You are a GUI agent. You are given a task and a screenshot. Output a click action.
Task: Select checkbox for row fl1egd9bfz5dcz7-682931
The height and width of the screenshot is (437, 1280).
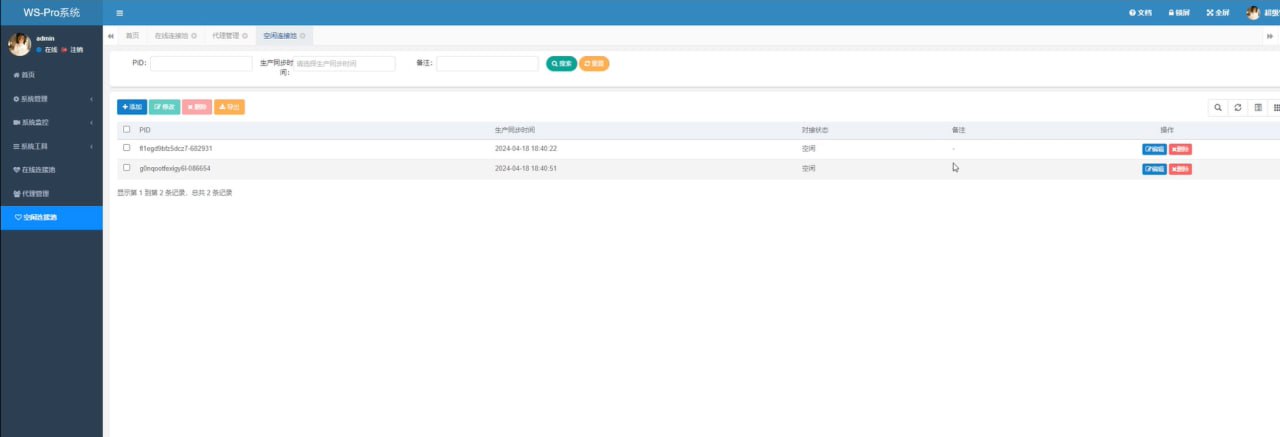pyautogui.click(x=126, y=148)
